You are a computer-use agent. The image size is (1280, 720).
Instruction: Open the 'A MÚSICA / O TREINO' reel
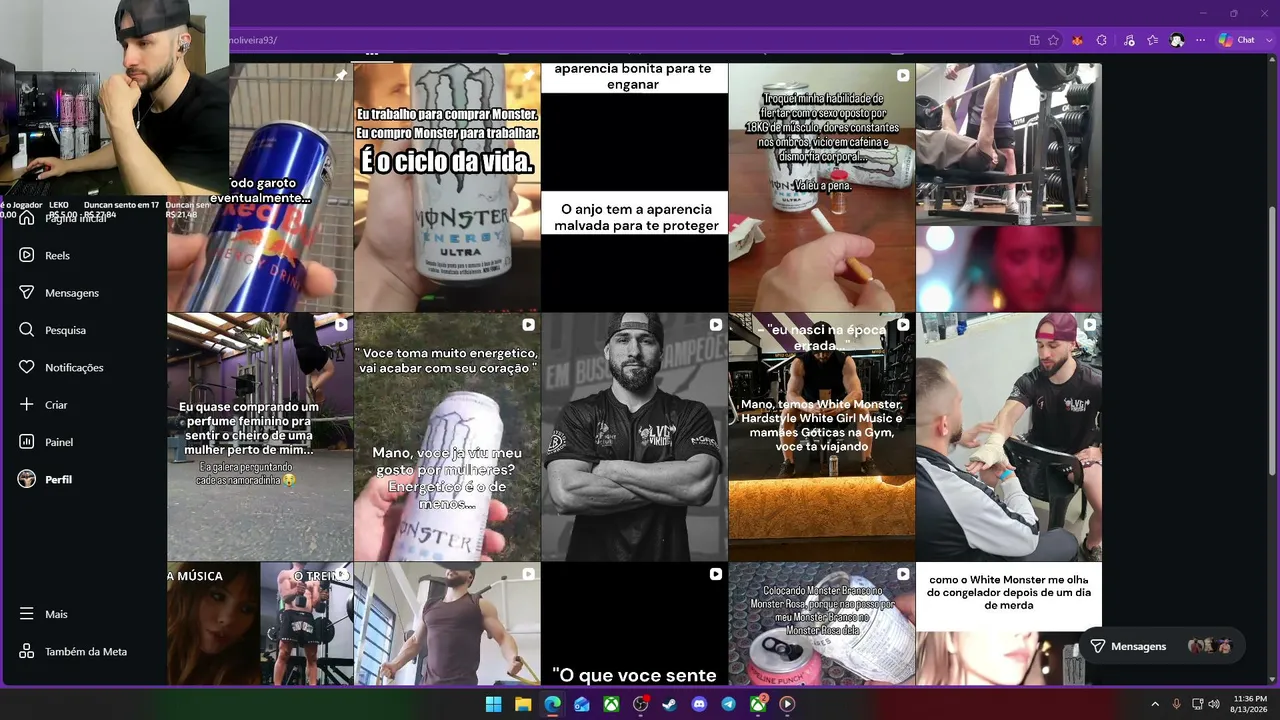point(260,624)
